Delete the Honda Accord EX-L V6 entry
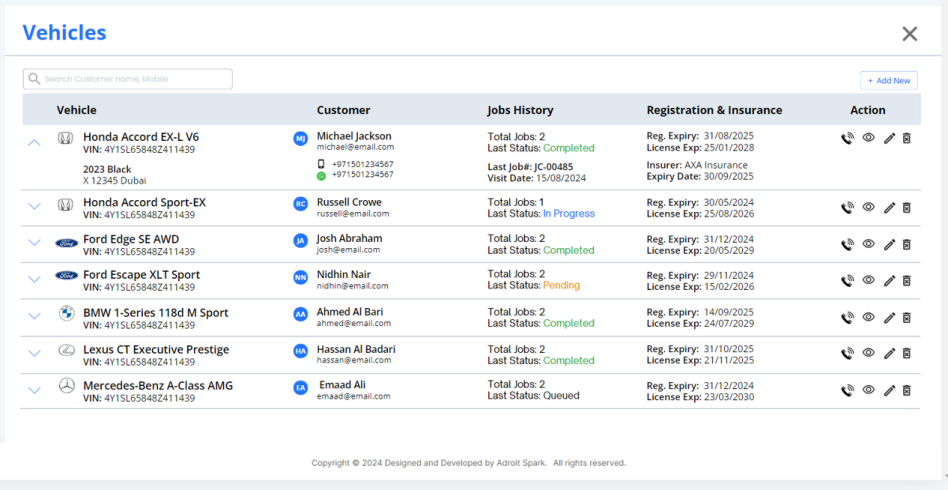This screenshot has height=490, width=948. tap(907, 139)
